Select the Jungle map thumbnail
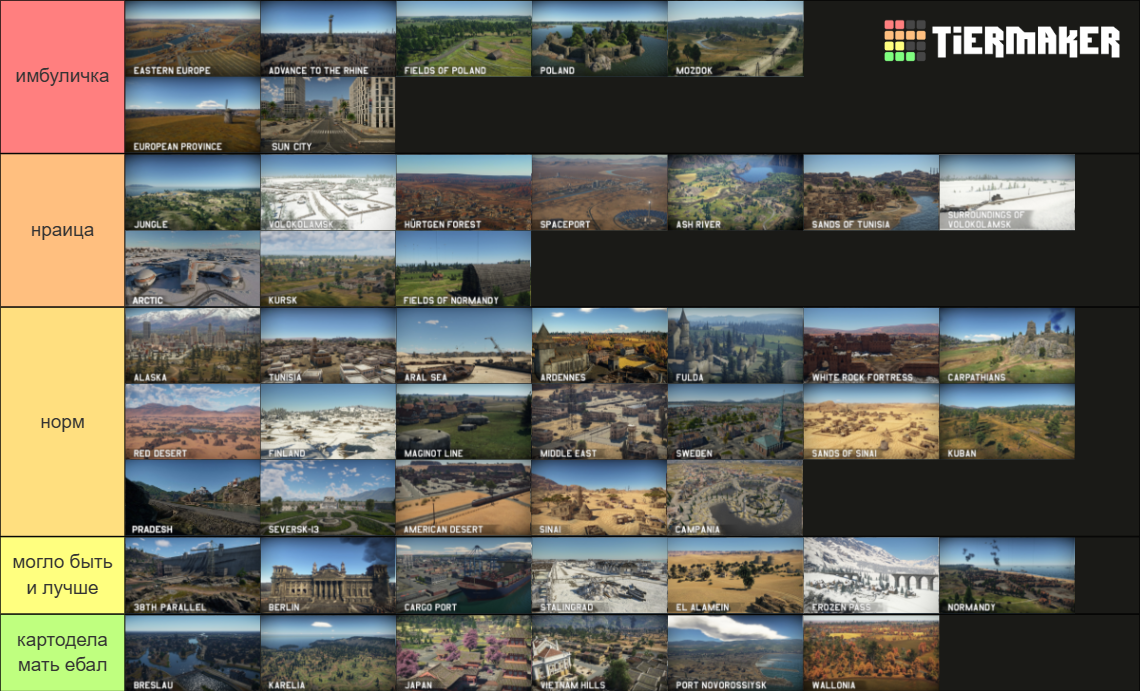The image size is (1140, 691). pos(193,193)
